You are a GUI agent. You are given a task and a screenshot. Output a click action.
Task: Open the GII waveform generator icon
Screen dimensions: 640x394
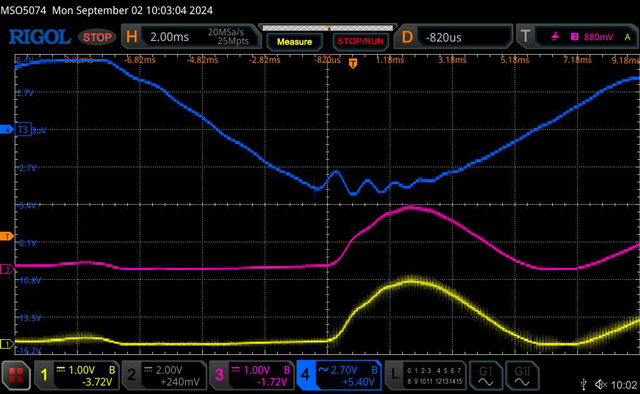522,375
